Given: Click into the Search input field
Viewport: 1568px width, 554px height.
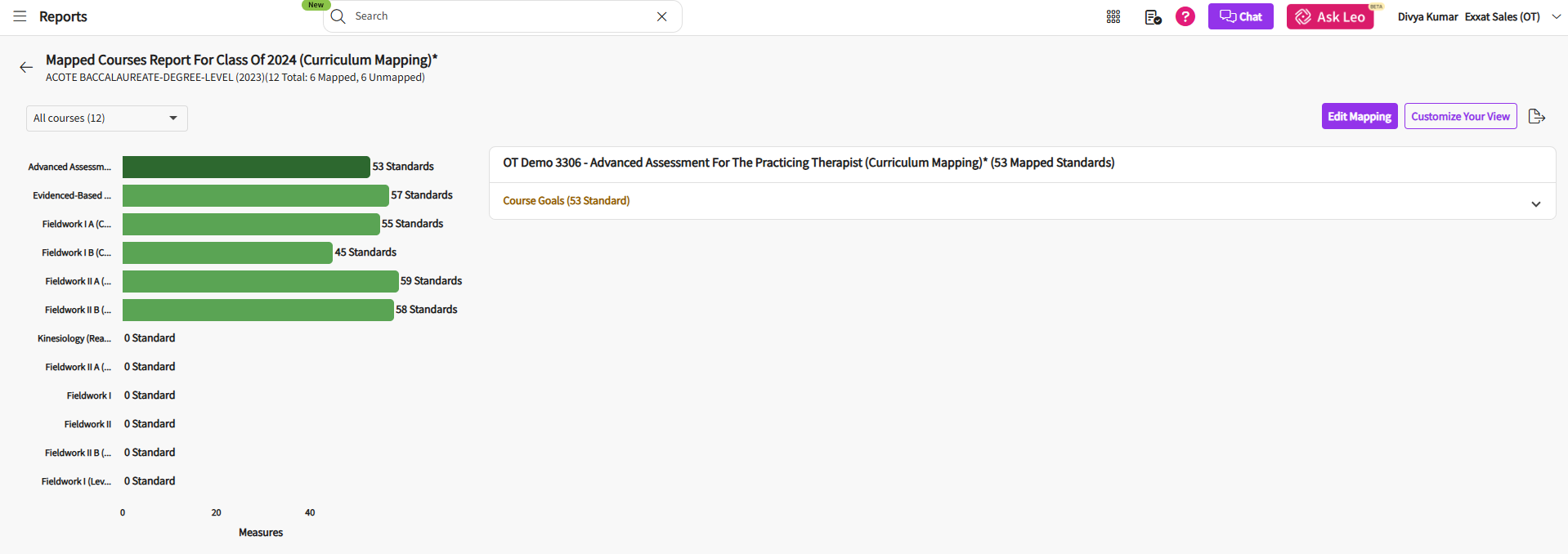Looking at the screenshot, I should coord(499,16).
